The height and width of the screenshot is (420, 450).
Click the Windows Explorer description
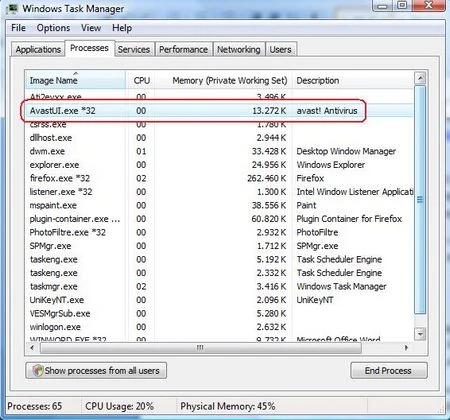point(331,165)
